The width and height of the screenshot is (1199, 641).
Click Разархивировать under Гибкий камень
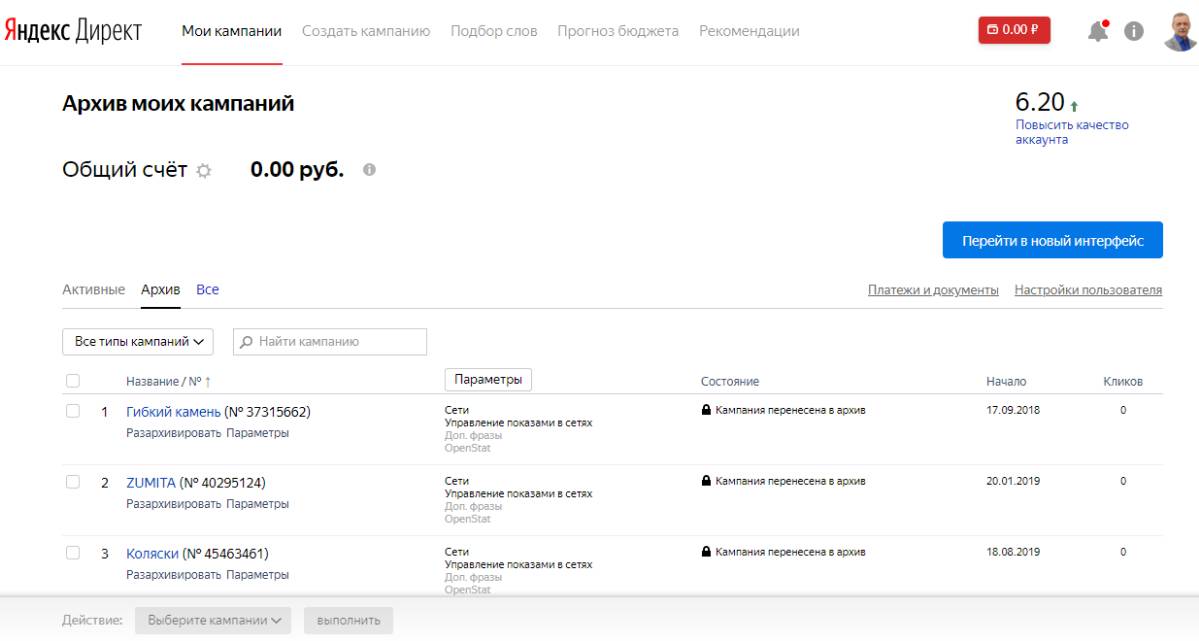[x=174, y=433]
